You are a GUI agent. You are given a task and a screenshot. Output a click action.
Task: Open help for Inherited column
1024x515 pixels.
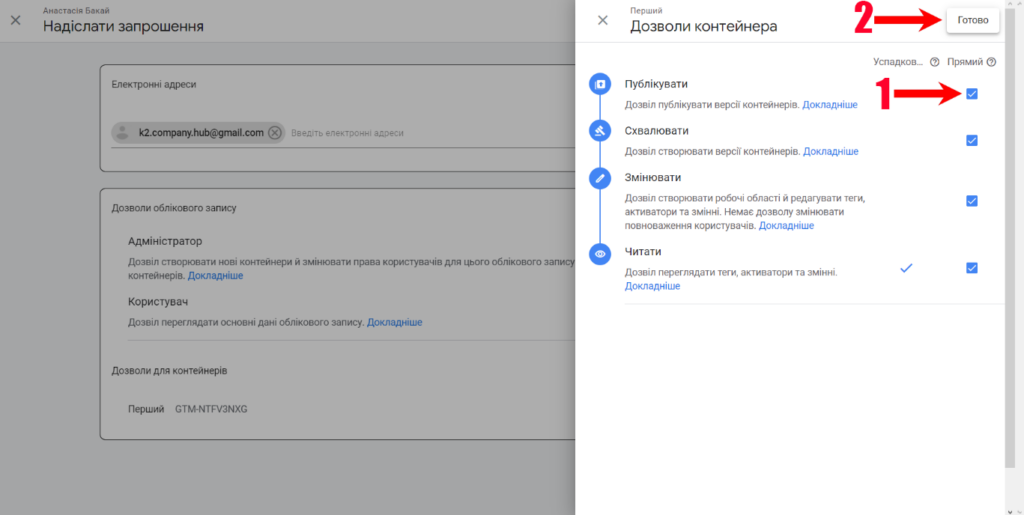(x=934, y=62)
